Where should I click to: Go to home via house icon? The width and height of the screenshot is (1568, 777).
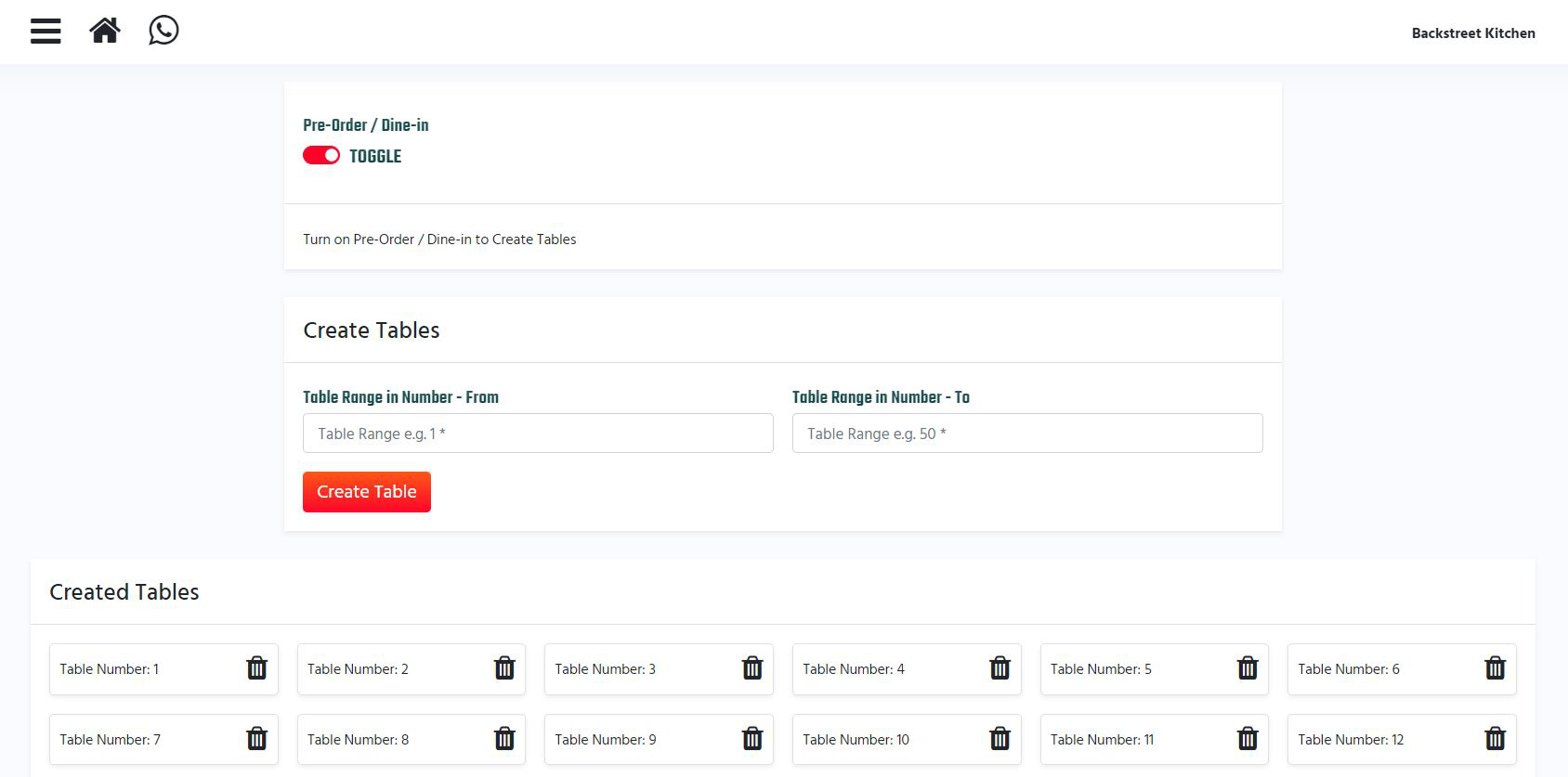point(105,32)
